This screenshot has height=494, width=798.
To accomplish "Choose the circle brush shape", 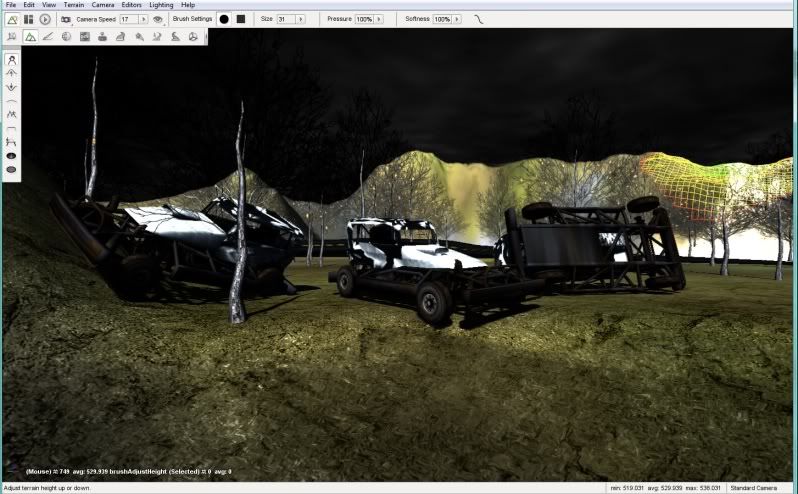I will pos(224,19).
